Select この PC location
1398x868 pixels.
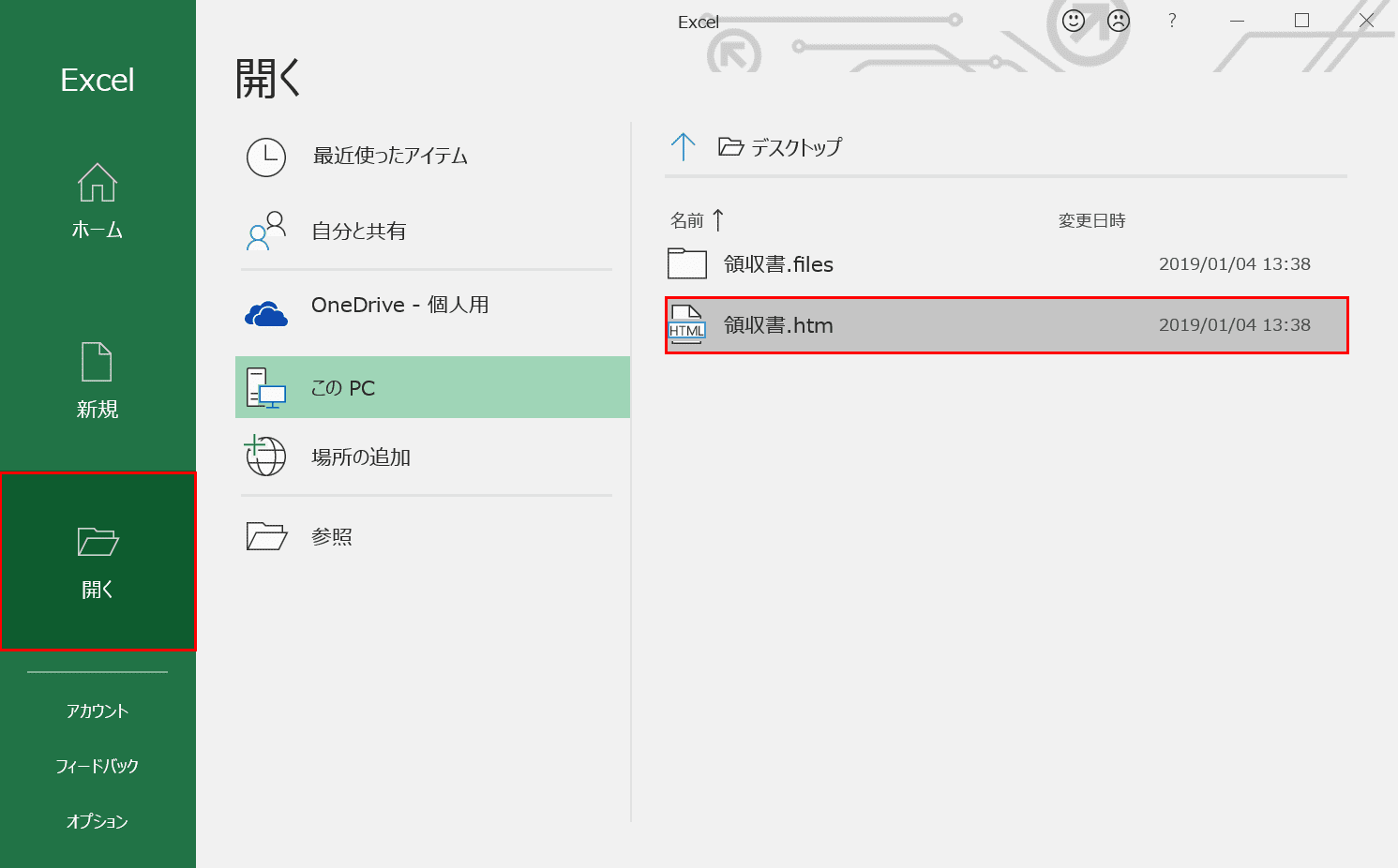coord(432,387)
